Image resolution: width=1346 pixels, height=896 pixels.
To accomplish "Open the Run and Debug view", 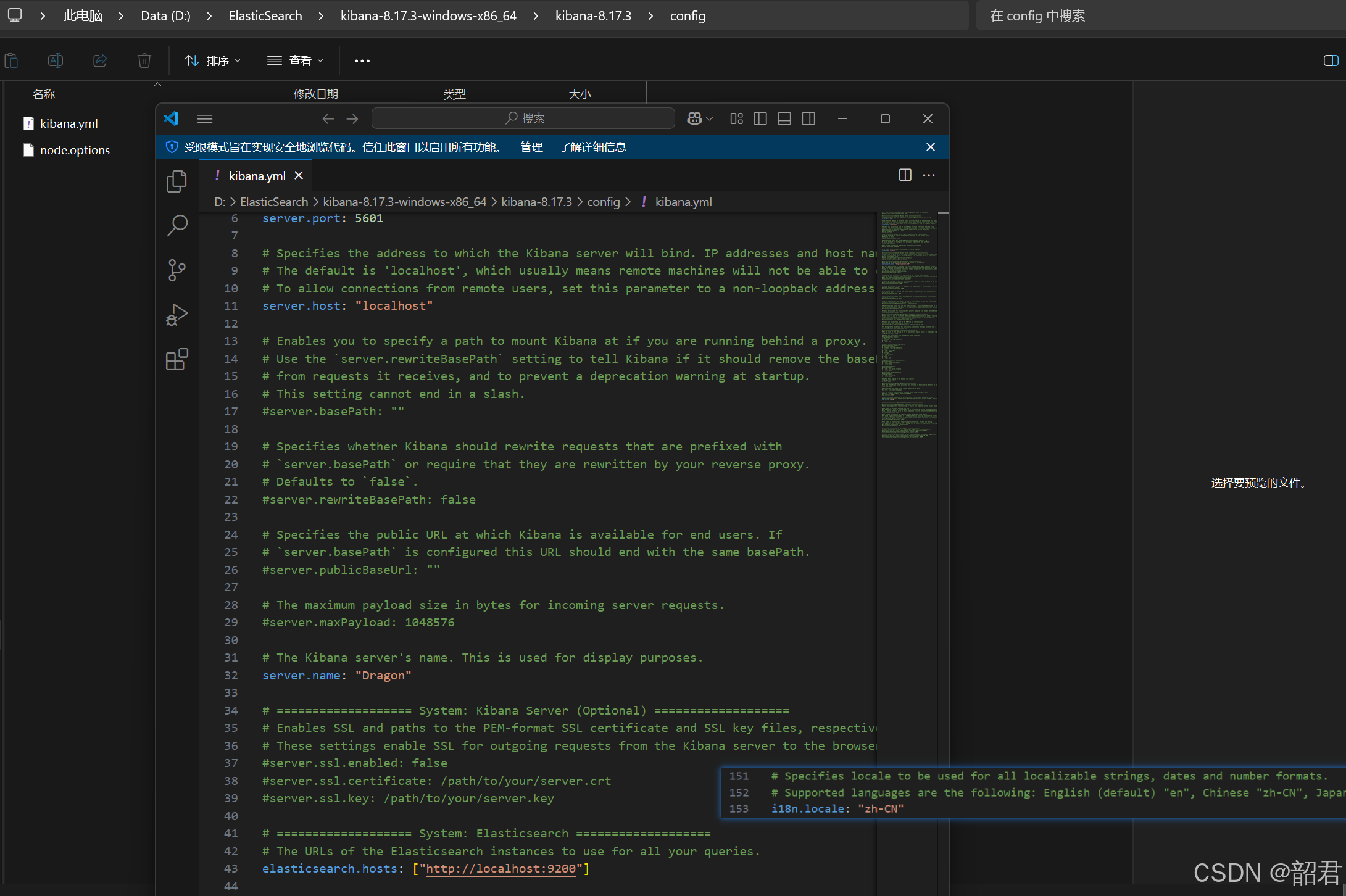I will coord(177,315).
